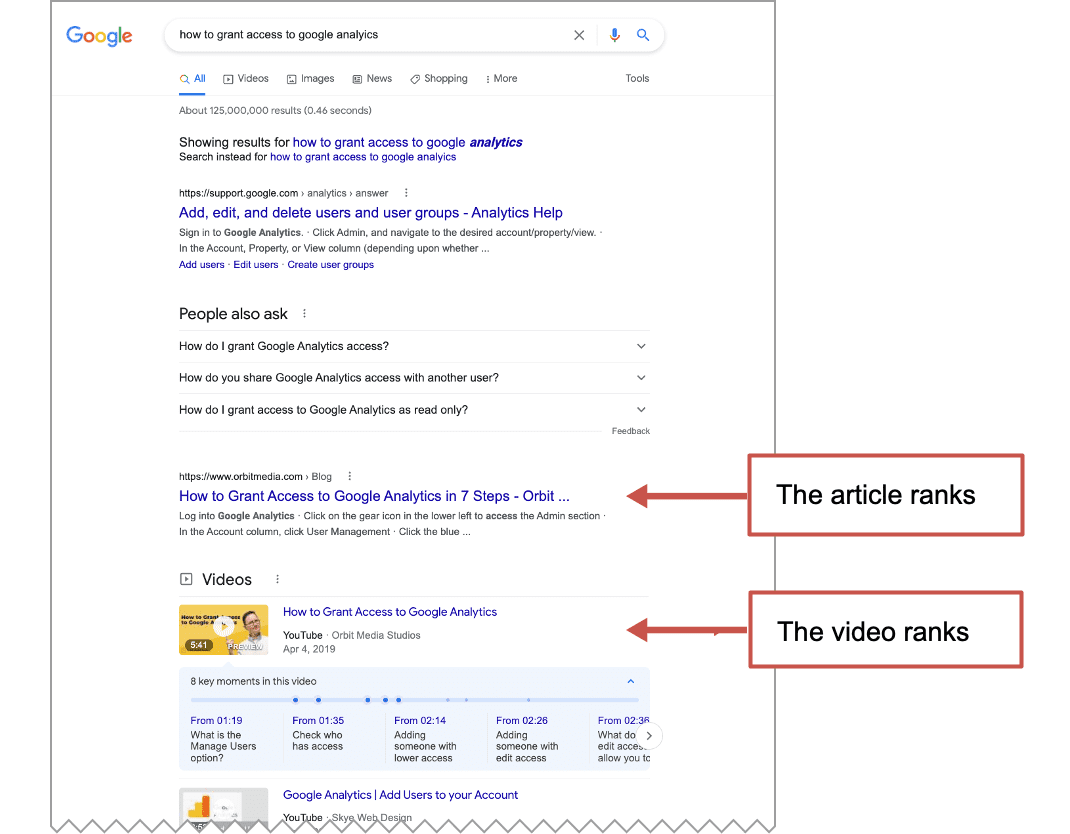Click the blue magnifier search icon
The height and width of the screenshot is (834, 1070).
(643, 35)
